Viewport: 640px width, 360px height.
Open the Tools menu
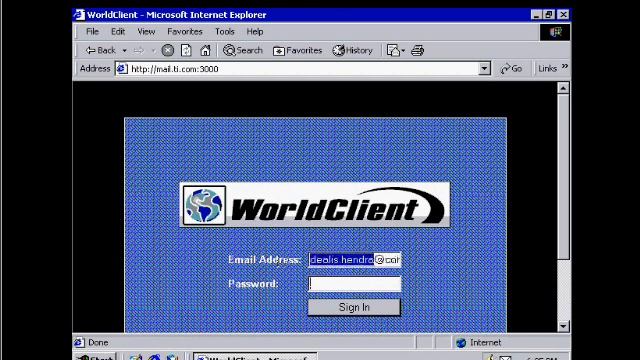225,31
